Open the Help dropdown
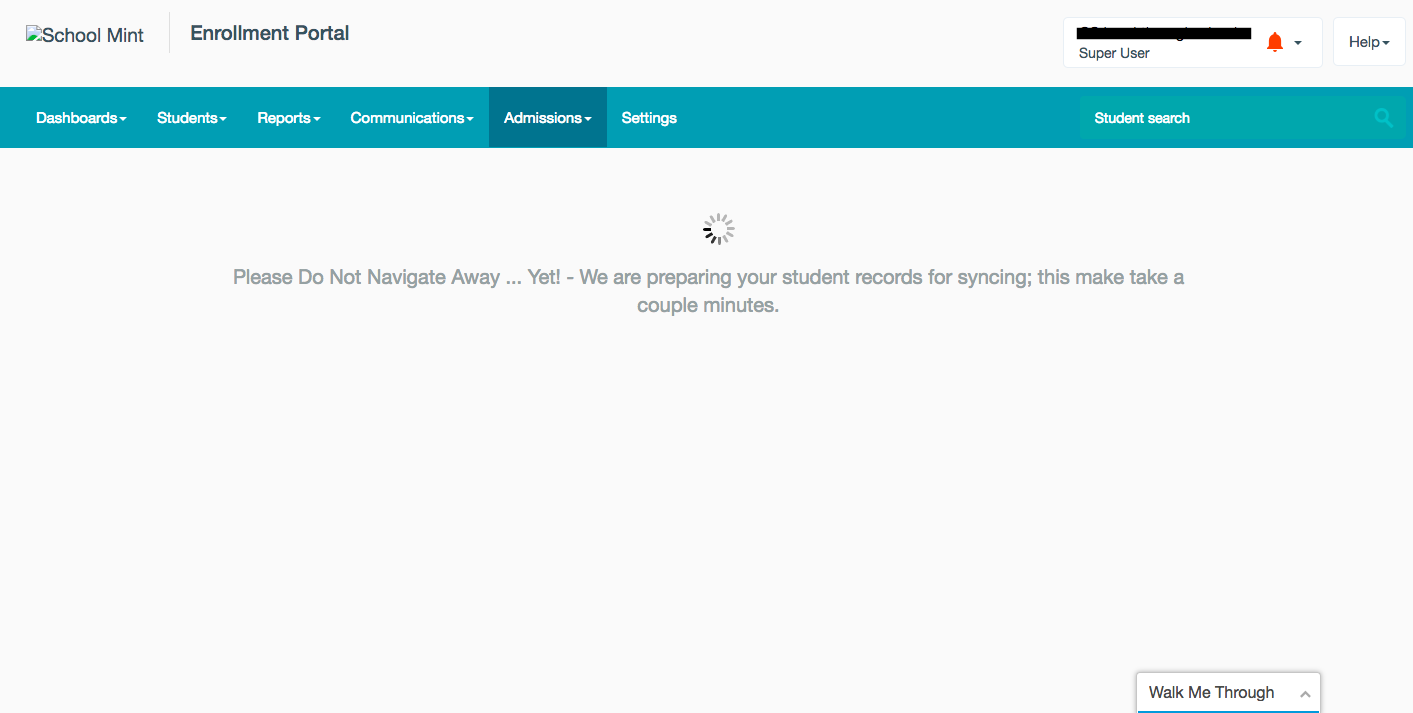The width and height of the screenshot is (1413, 713). [x=1369, y=42]
